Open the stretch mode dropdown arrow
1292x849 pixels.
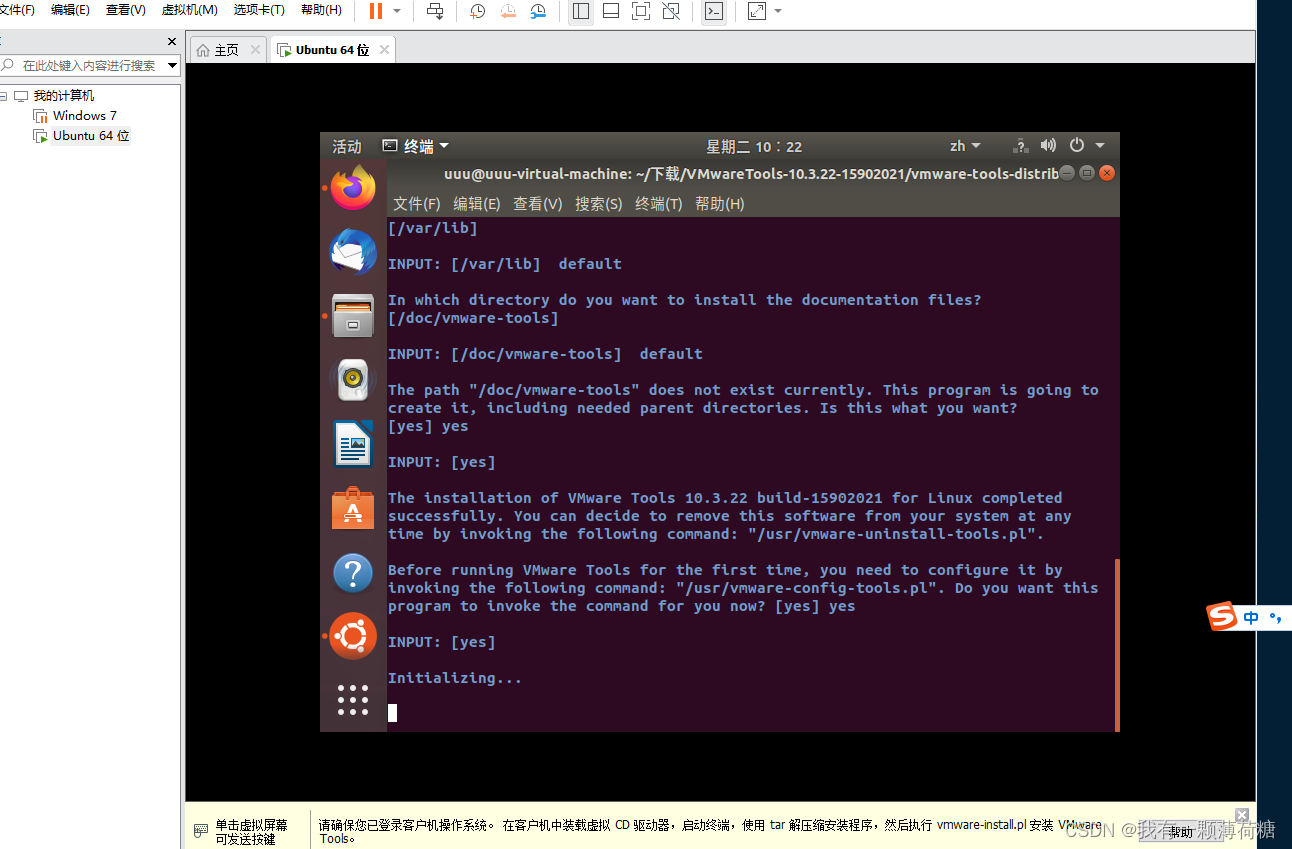(778, 11)
